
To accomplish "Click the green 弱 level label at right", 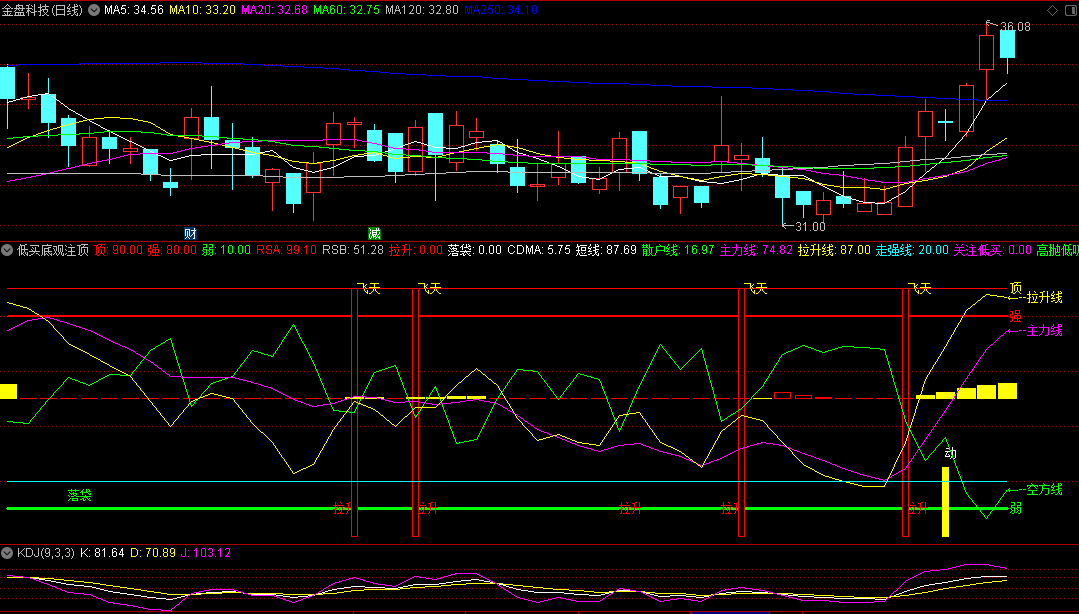I will point(1016,509).
